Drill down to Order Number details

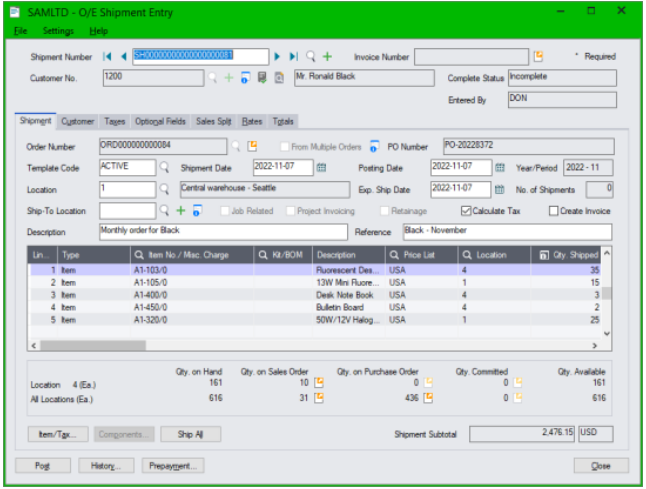[252, 146]
